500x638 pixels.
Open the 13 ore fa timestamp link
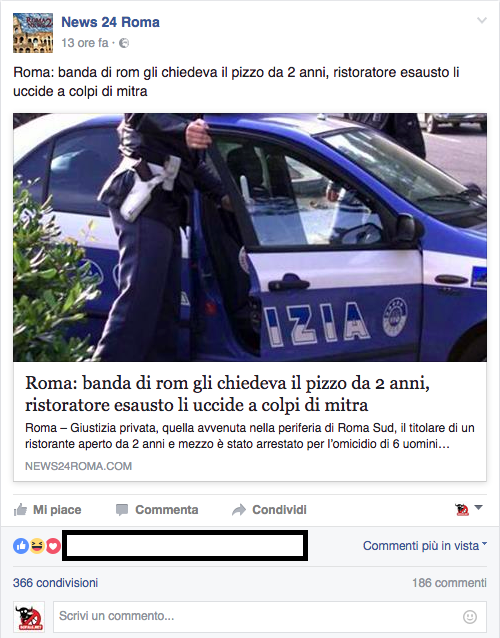click(85, 43)
